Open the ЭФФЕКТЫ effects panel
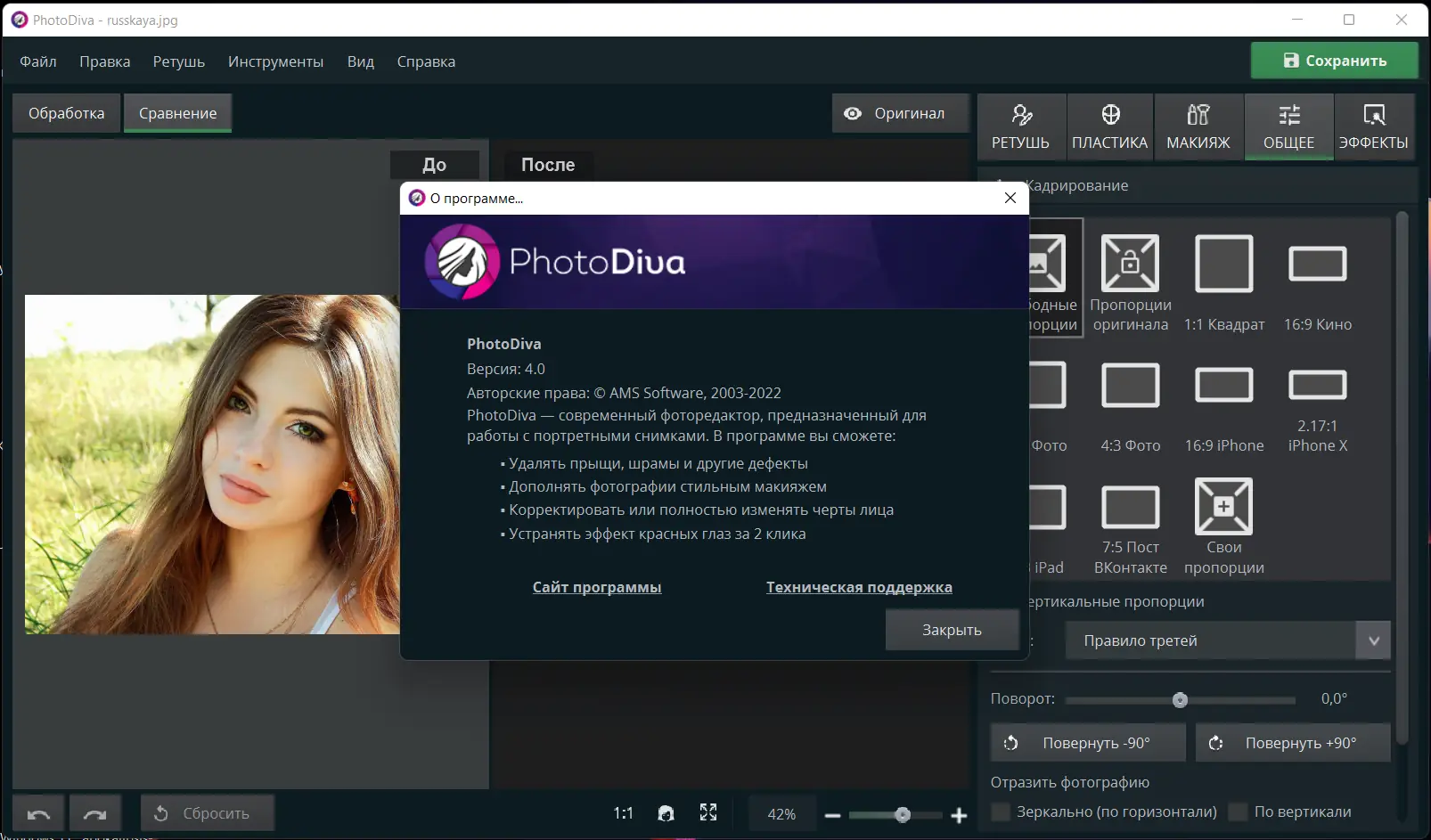The image size is (1431, 840). click(1374, 127)
